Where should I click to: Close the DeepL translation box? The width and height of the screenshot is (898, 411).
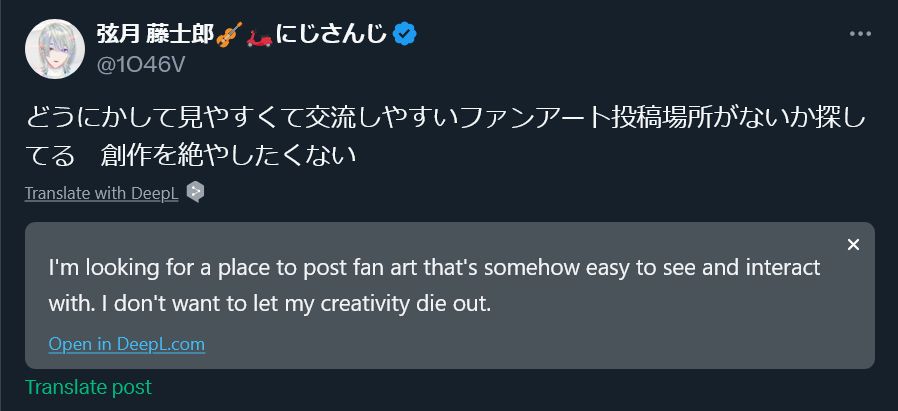tap(853, 245)
